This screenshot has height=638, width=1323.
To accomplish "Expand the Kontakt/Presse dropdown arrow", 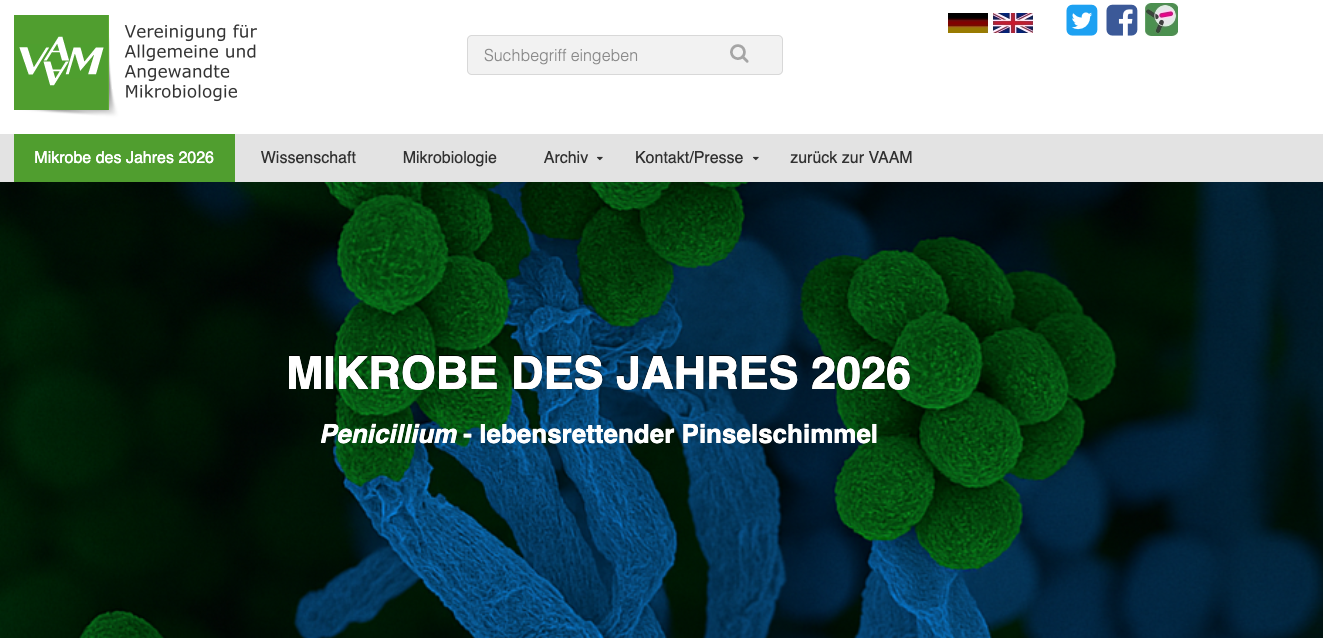I will click(x=756, y=160).
